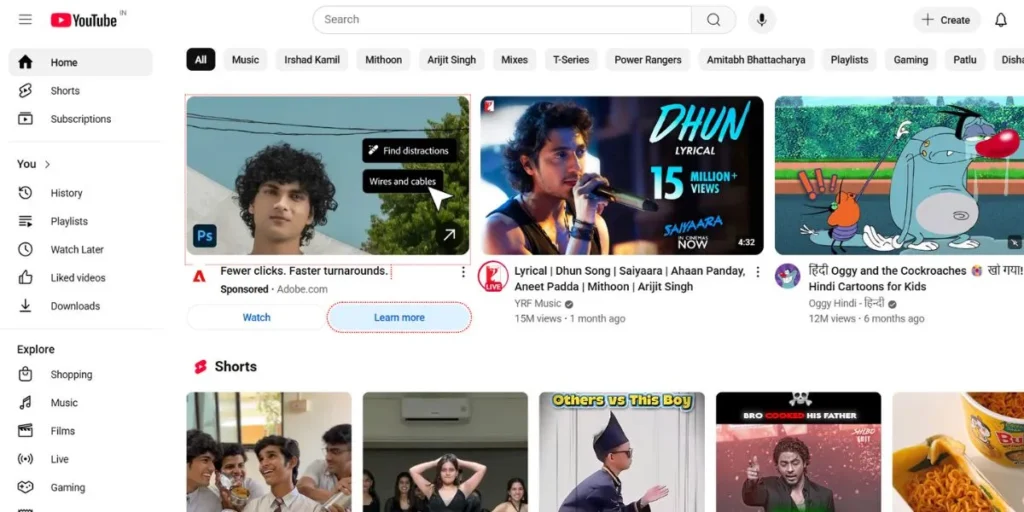Open the hamburger guide menu
The width and height of the screenshot is (1024, 512).
tap(25, 20)
